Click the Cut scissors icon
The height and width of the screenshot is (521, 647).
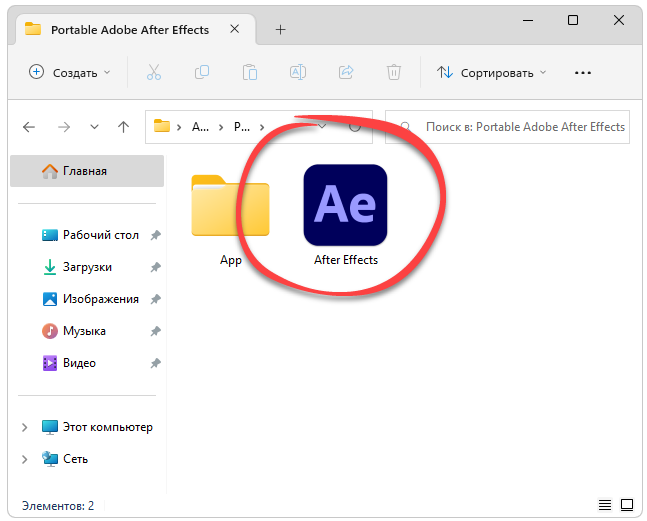[x=154, y=72]
